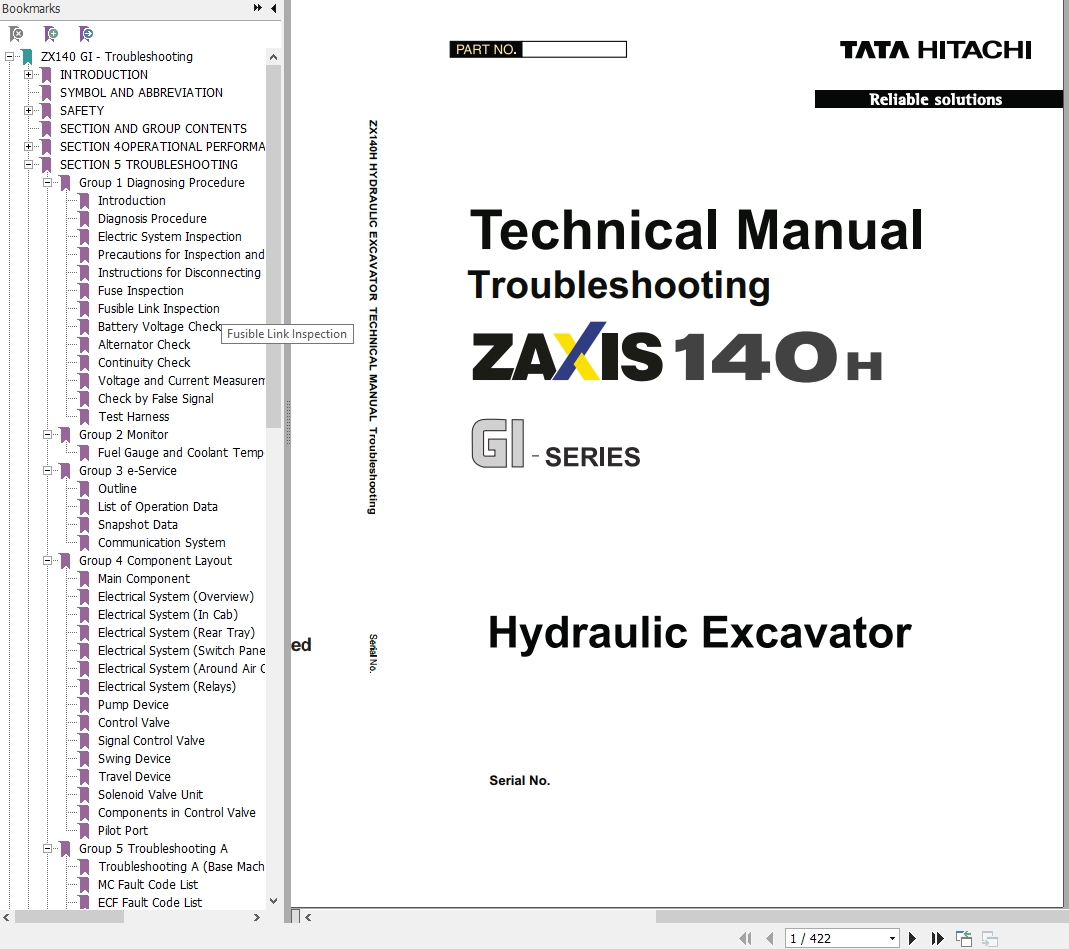Click the bookmarks horizontal scroll-right arrow
Screen dimensions: 1069x949
[256, 918]
